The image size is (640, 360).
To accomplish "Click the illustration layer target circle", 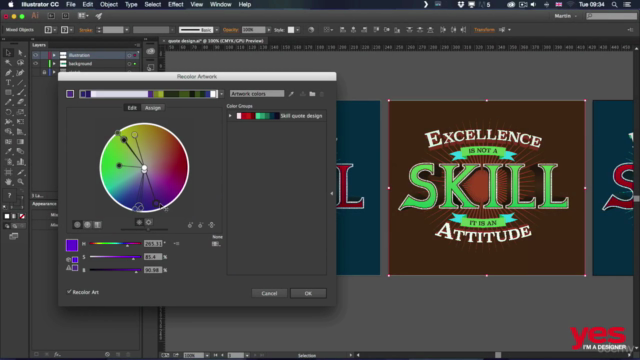I will click(129, 55).
